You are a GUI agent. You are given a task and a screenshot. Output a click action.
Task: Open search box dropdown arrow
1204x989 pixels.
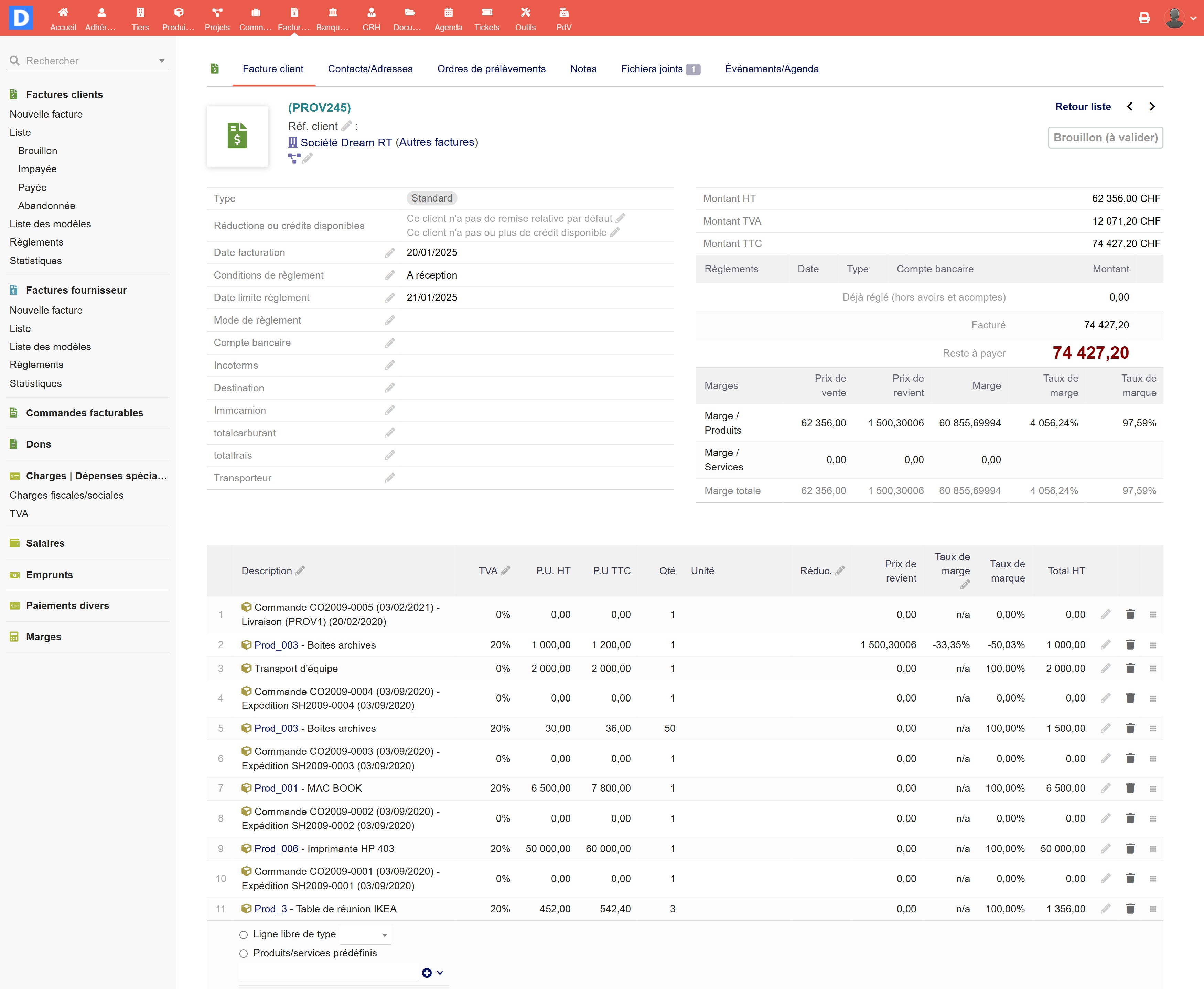(162, 61)
